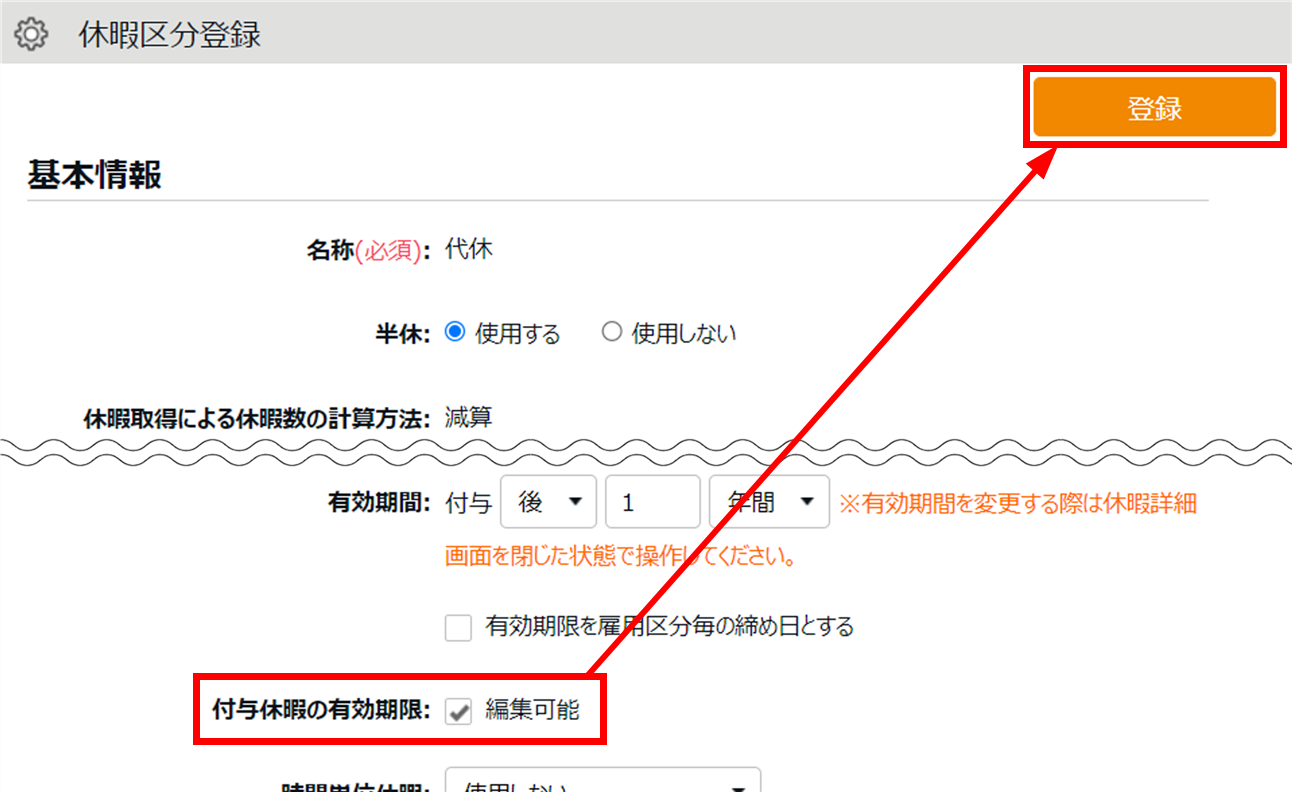This screenshot has width=1292, height=792.
Task: Click the 休暇区分登録 page title
Action: 169,35
